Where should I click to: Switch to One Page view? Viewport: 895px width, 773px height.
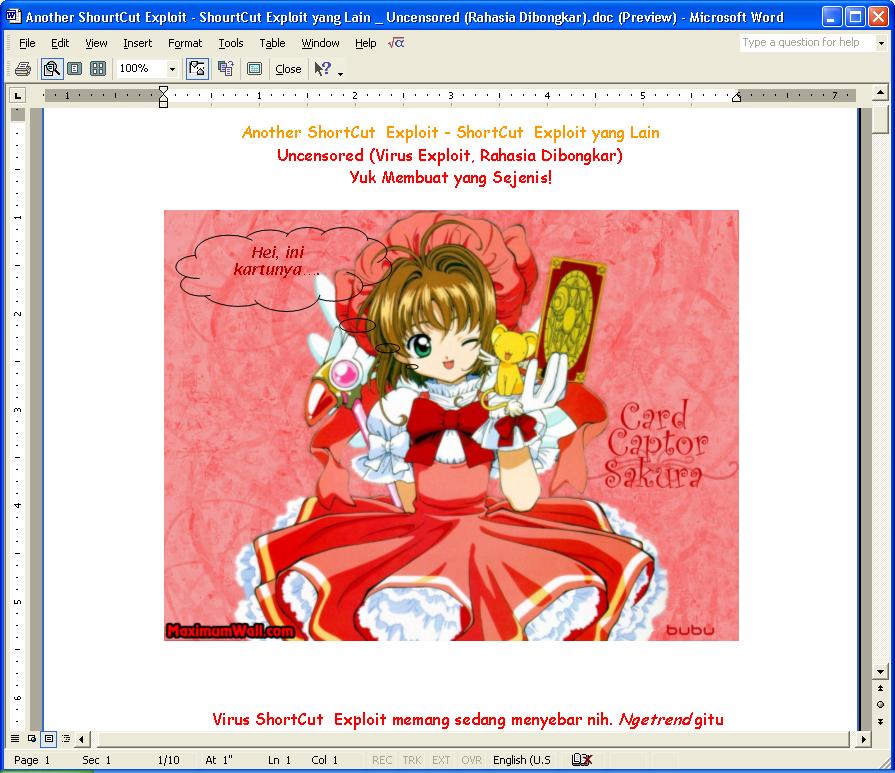click(x=75, y=69)
